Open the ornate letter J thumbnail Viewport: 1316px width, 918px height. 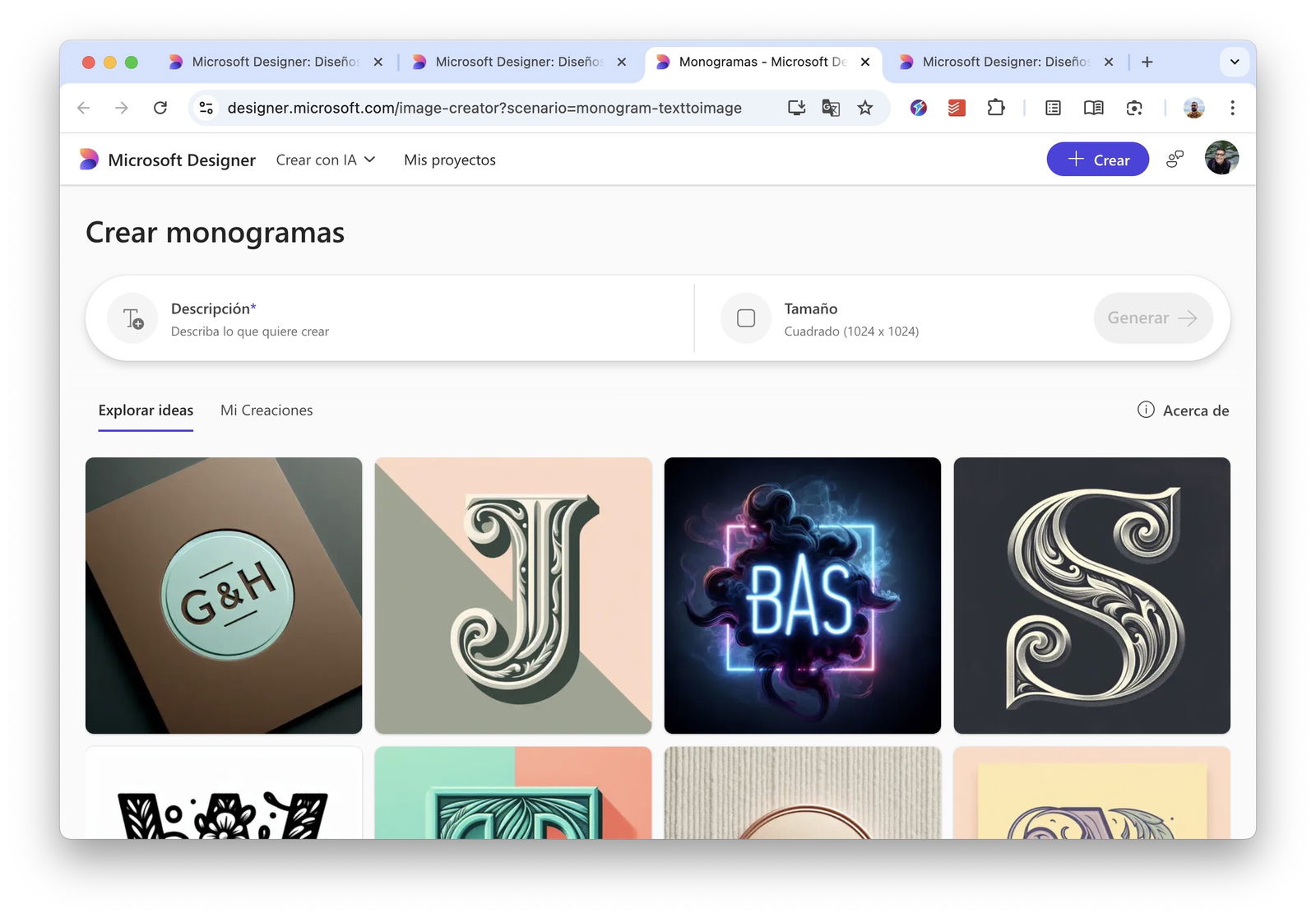(x=513, y=596)
